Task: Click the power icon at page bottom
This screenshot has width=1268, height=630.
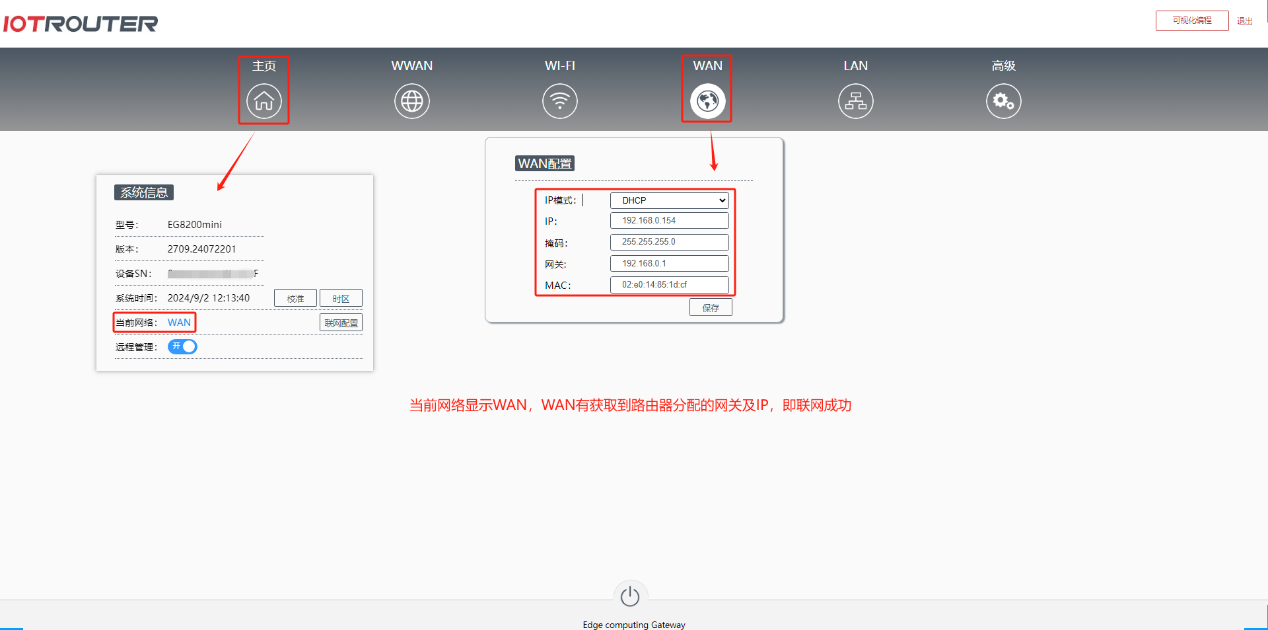Action: click(630, 594)
